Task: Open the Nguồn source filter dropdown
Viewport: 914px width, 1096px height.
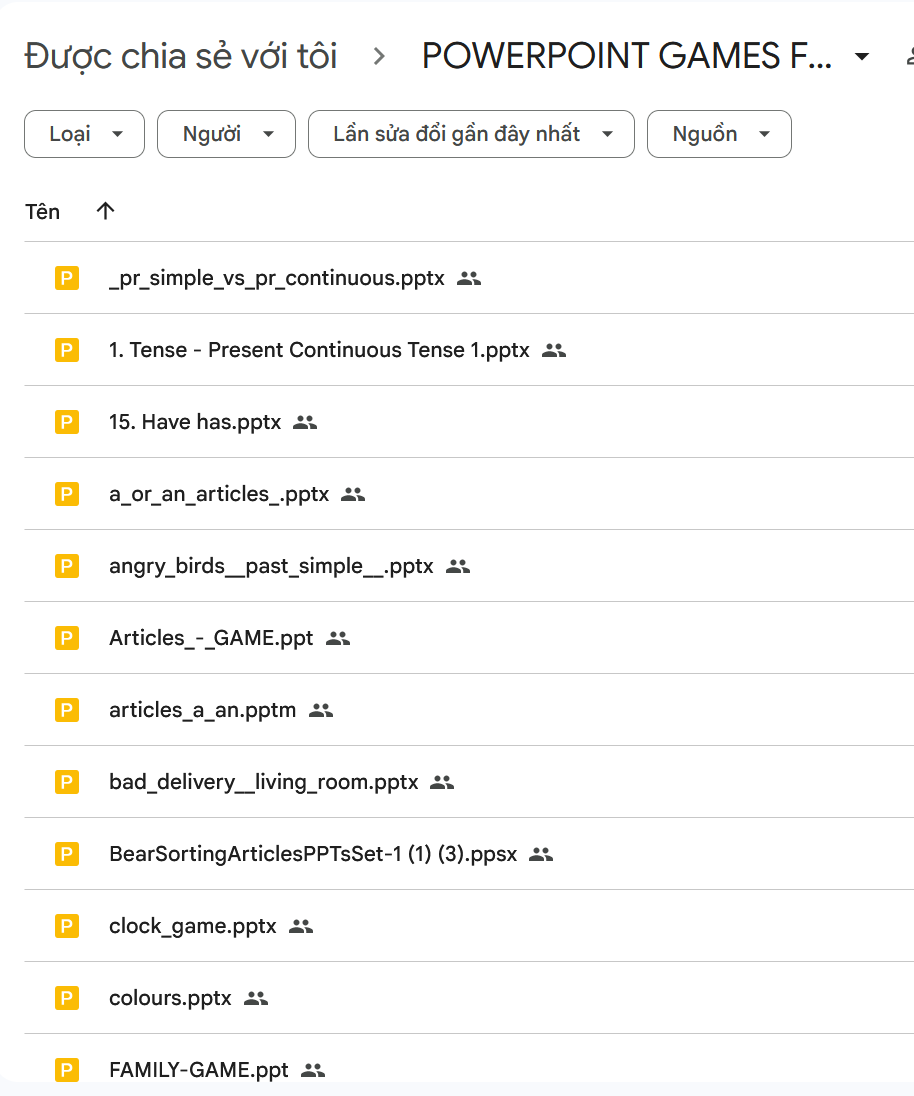Action: (719, 134)
